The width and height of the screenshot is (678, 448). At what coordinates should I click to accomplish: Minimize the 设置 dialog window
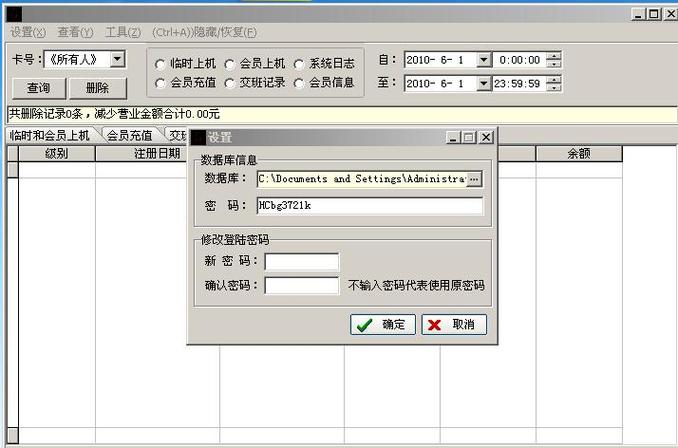click(x=453, y=138)
